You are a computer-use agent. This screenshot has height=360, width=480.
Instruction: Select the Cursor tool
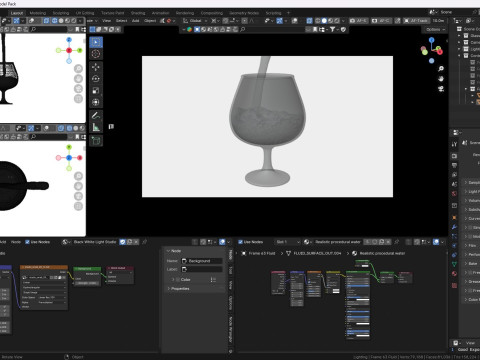(96, 54)
